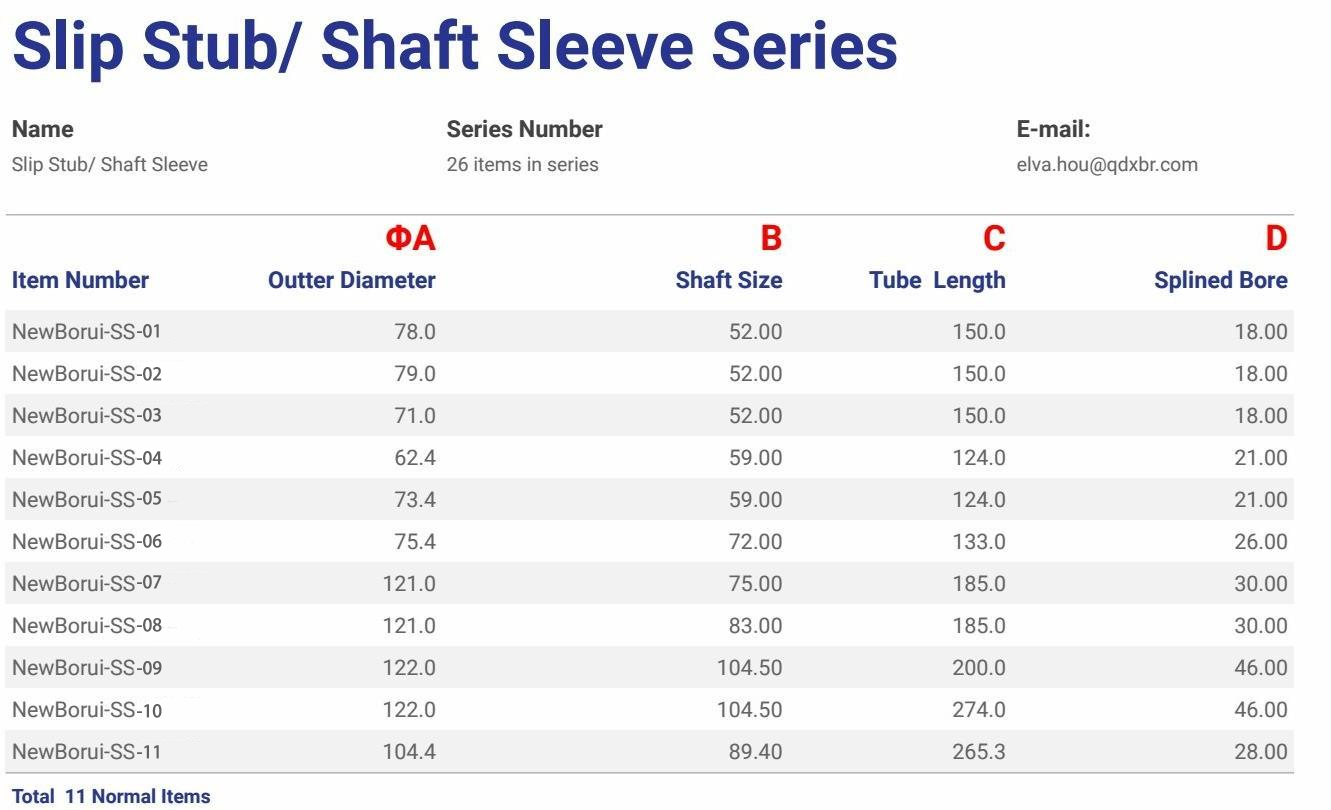The image size is (1331, 810).
Task: Click the Shaft Size column header
Action: point(729,280)
